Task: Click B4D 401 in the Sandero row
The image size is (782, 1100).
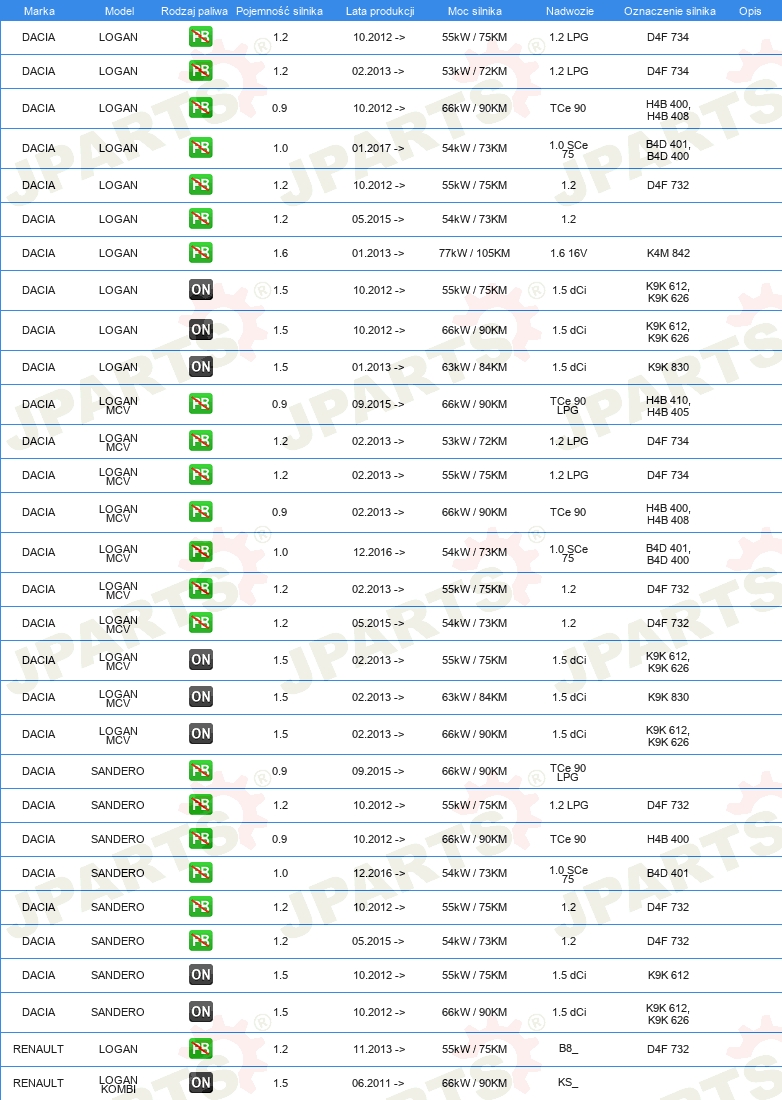Action: click(x=668, y=873)
